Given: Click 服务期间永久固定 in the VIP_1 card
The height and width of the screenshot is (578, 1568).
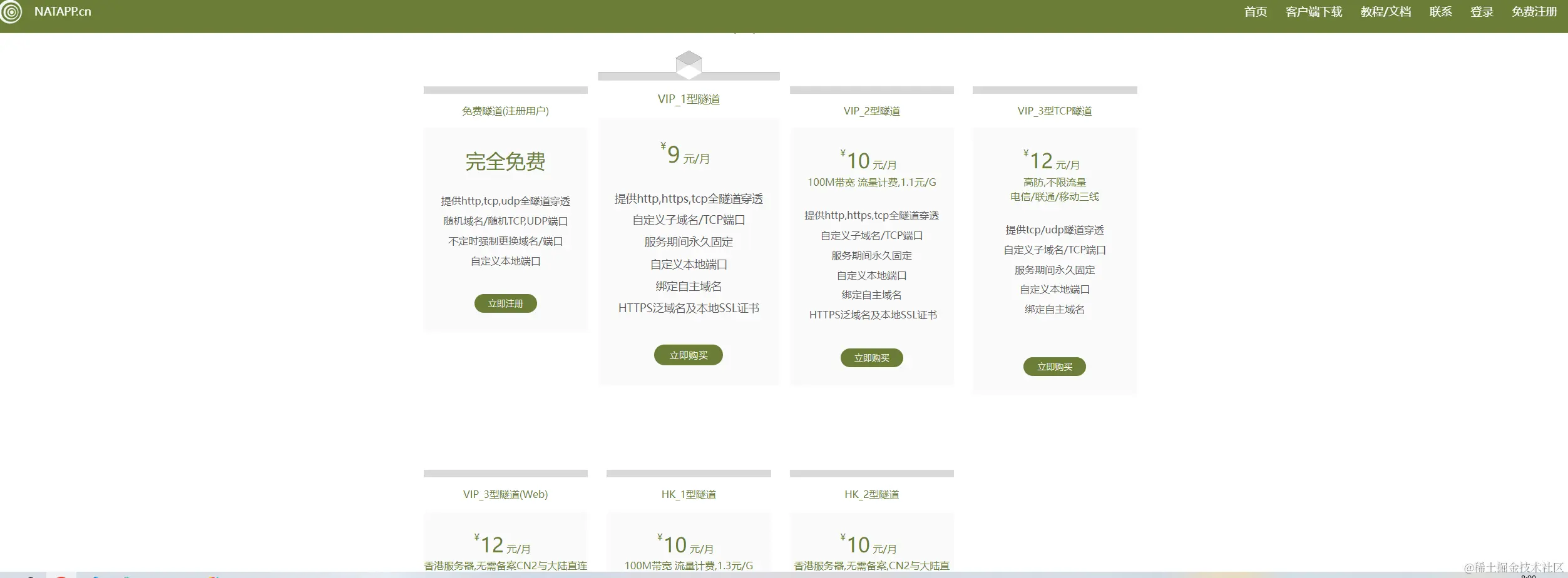Looking at the screenshot, I should pyautogui.click(x=689, y=241).
